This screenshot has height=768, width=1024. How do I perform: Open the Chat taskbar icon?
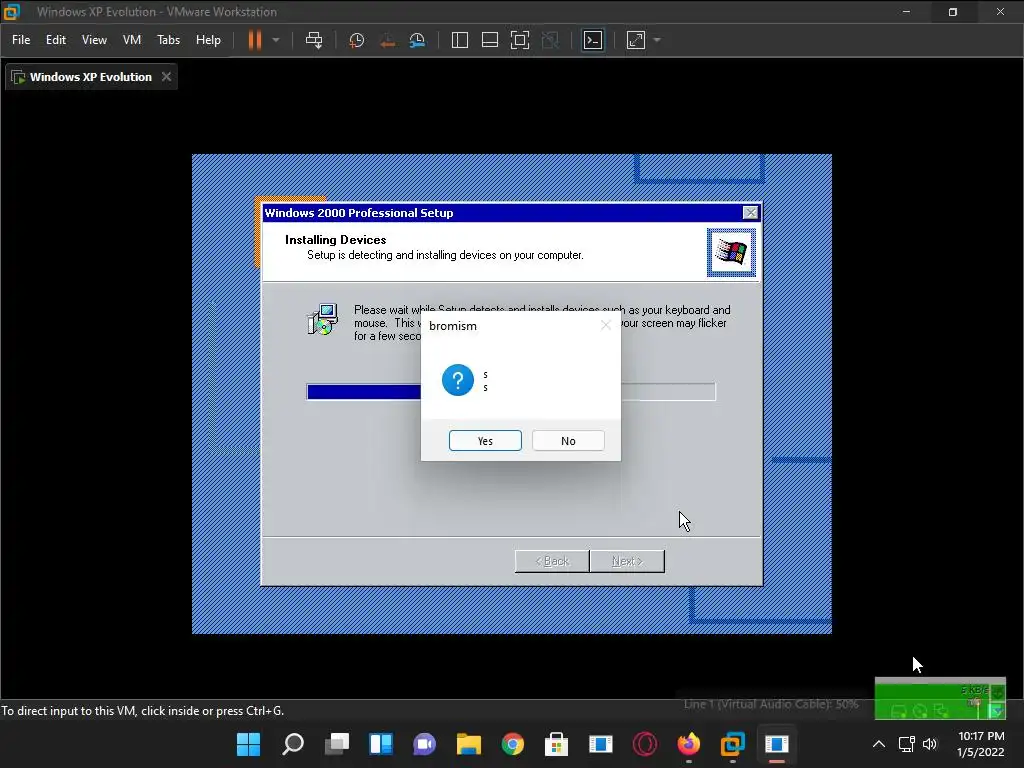pos(424,744)
